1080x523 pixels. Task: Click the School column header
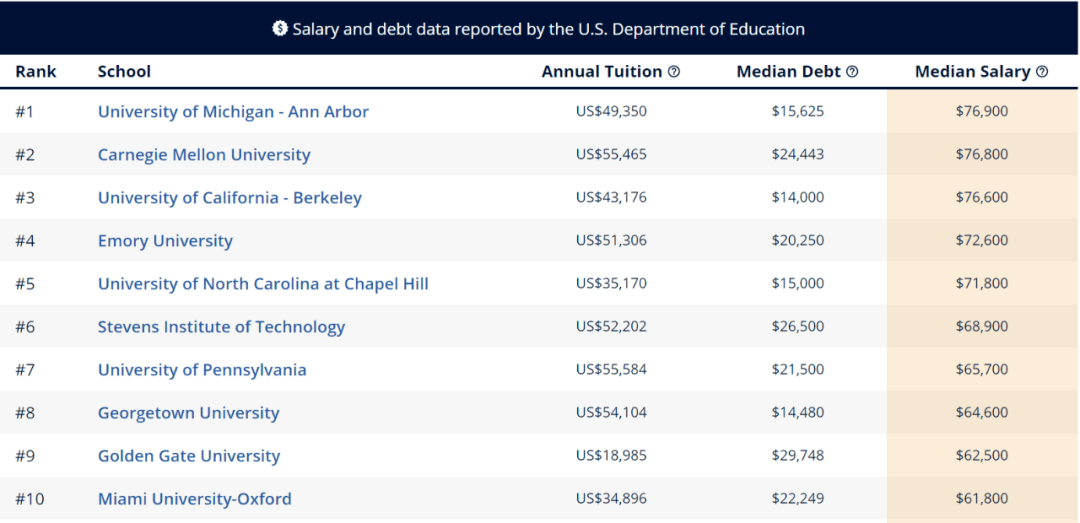(x=124, y=72)
